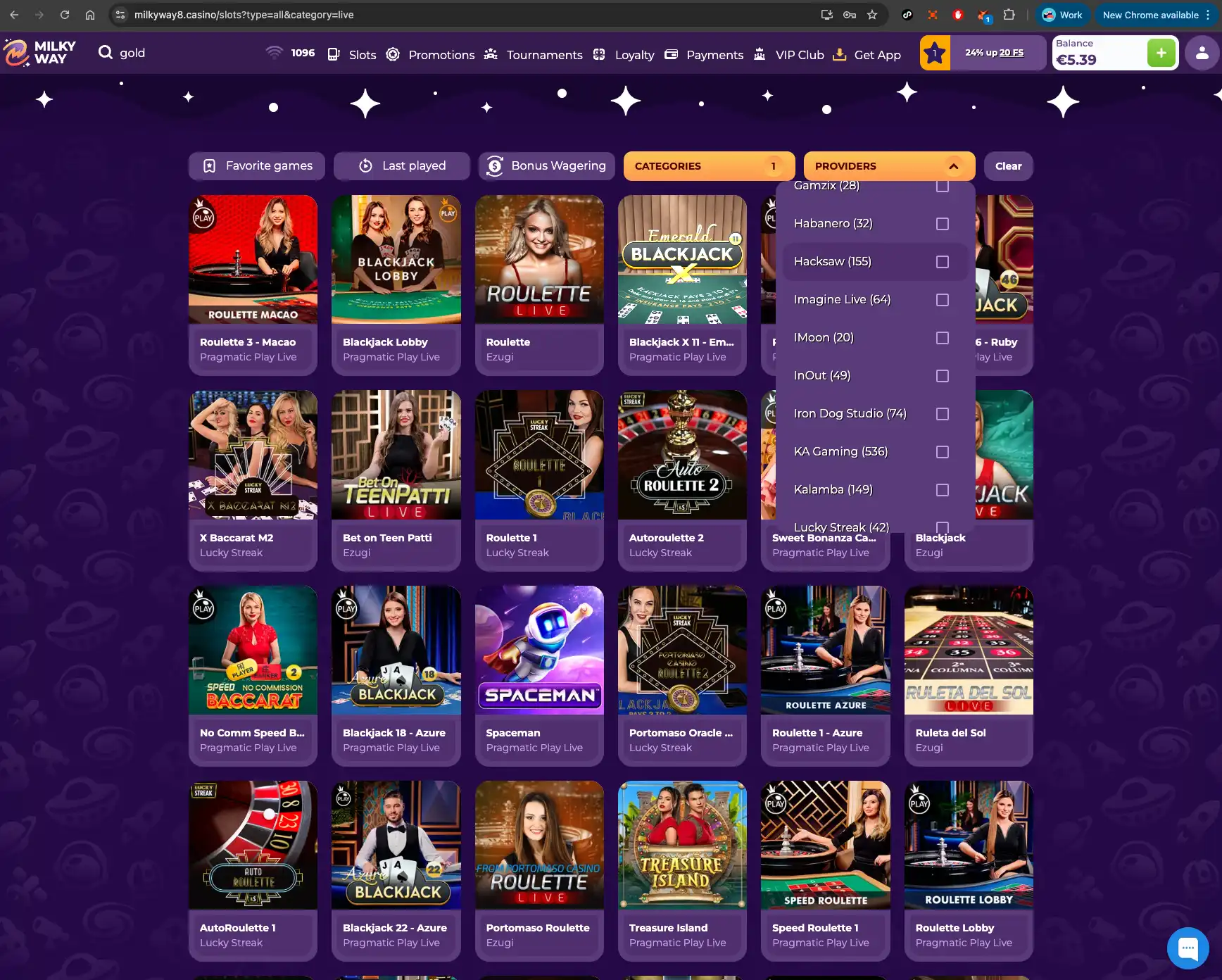The width and height of the screenshot is (1222, 980).
Task: Open the 24% up 20 FS bonus link
Action: [994, 53]
